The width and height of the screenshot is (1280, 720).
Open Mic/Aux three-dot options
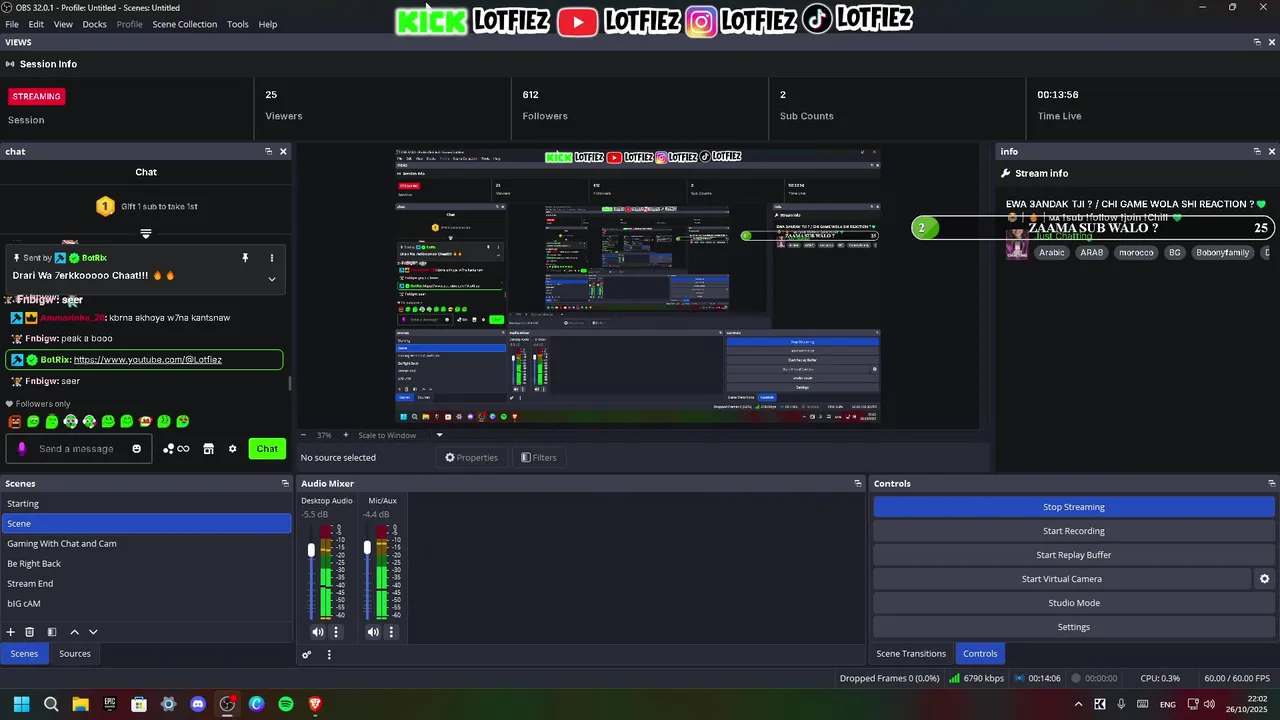[x=391, y=632]
